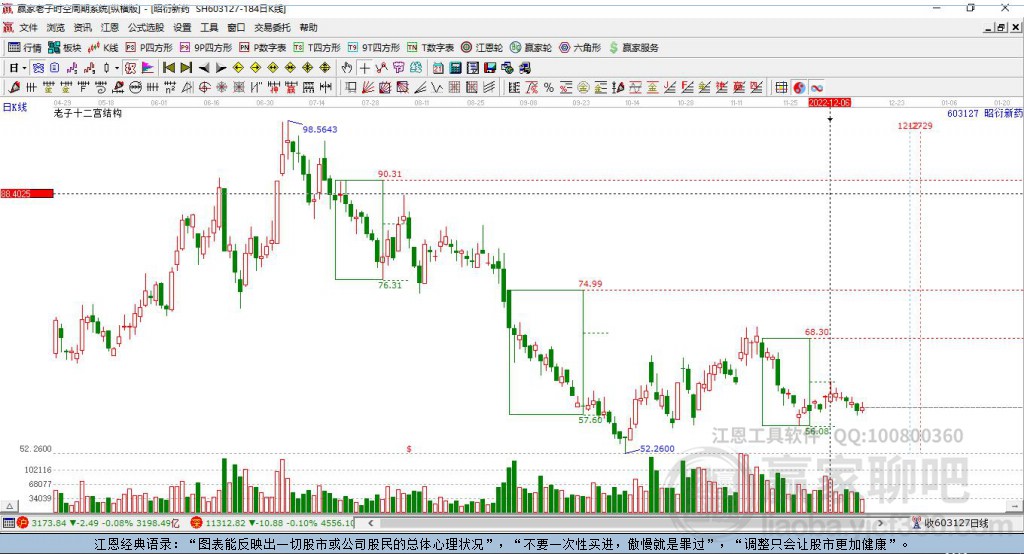Click the status bar keyboard grid icon

[x=8, y=523]
